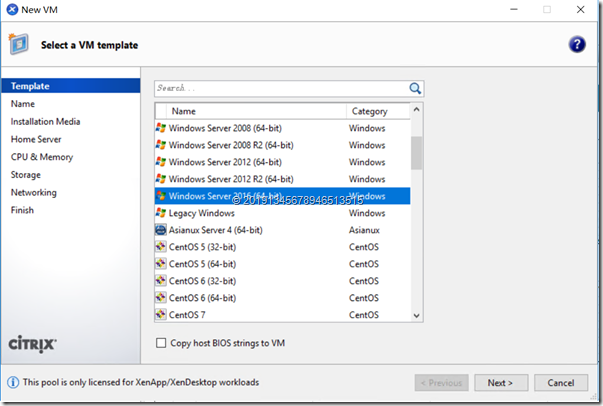Click the Asianux Server 4 template icon
The height and width of the screenshot is (406, 603).
point(161,230)
